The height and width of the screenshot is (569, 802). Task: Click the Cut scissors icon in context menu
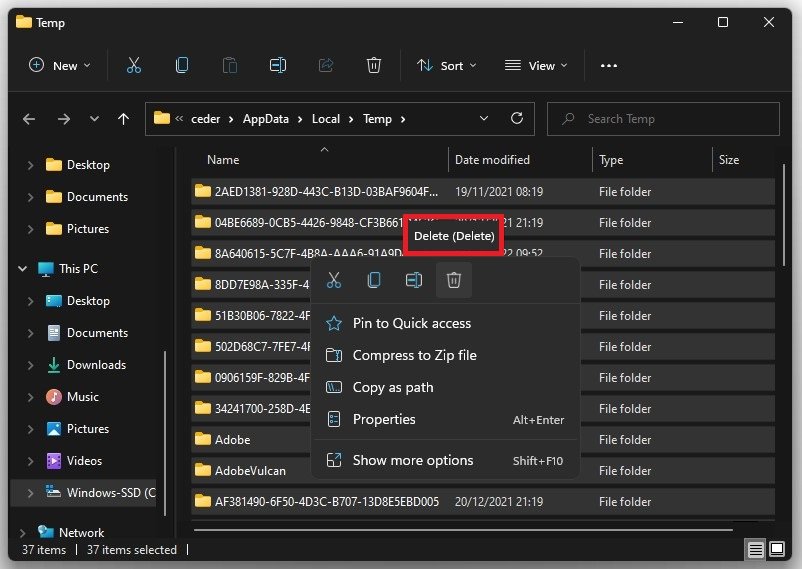click(334, 281)
